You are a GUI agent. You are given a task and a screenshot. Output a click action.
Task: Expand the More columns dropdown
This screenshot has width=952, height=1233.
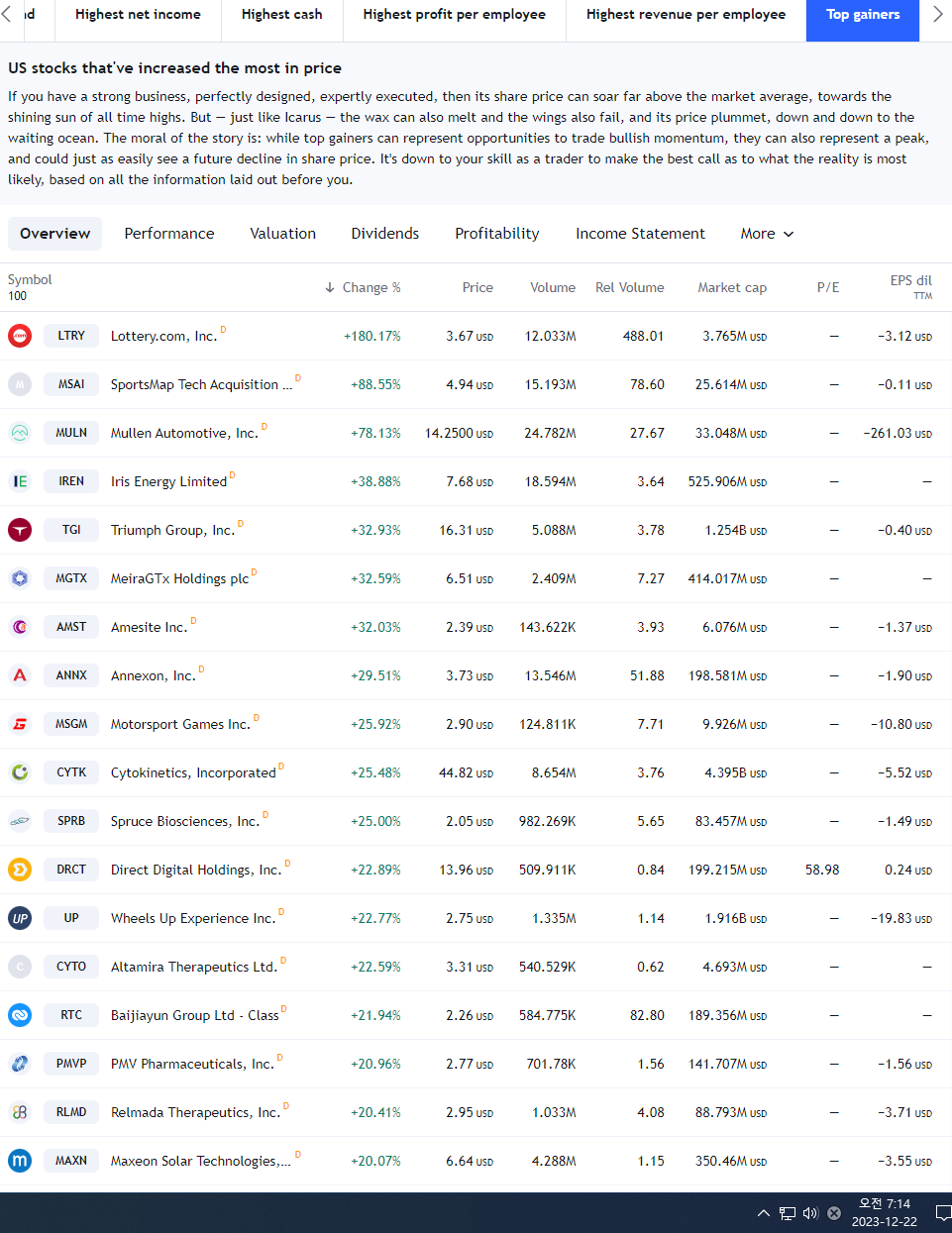click(x=767, y=234)
